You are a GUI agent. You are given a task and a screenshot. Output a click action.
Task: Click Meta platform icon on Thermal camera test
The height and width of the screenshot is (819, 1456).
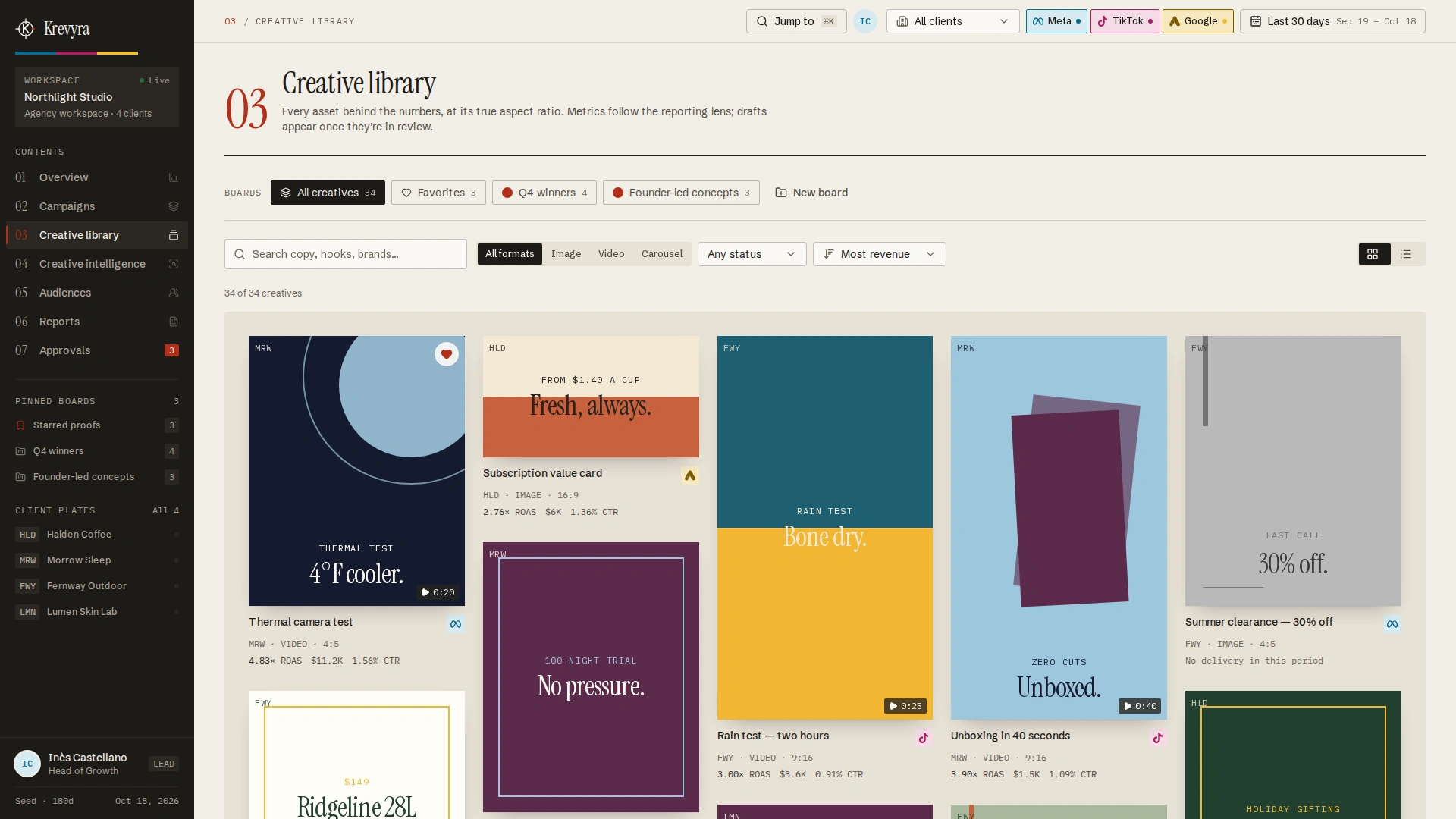455,624
